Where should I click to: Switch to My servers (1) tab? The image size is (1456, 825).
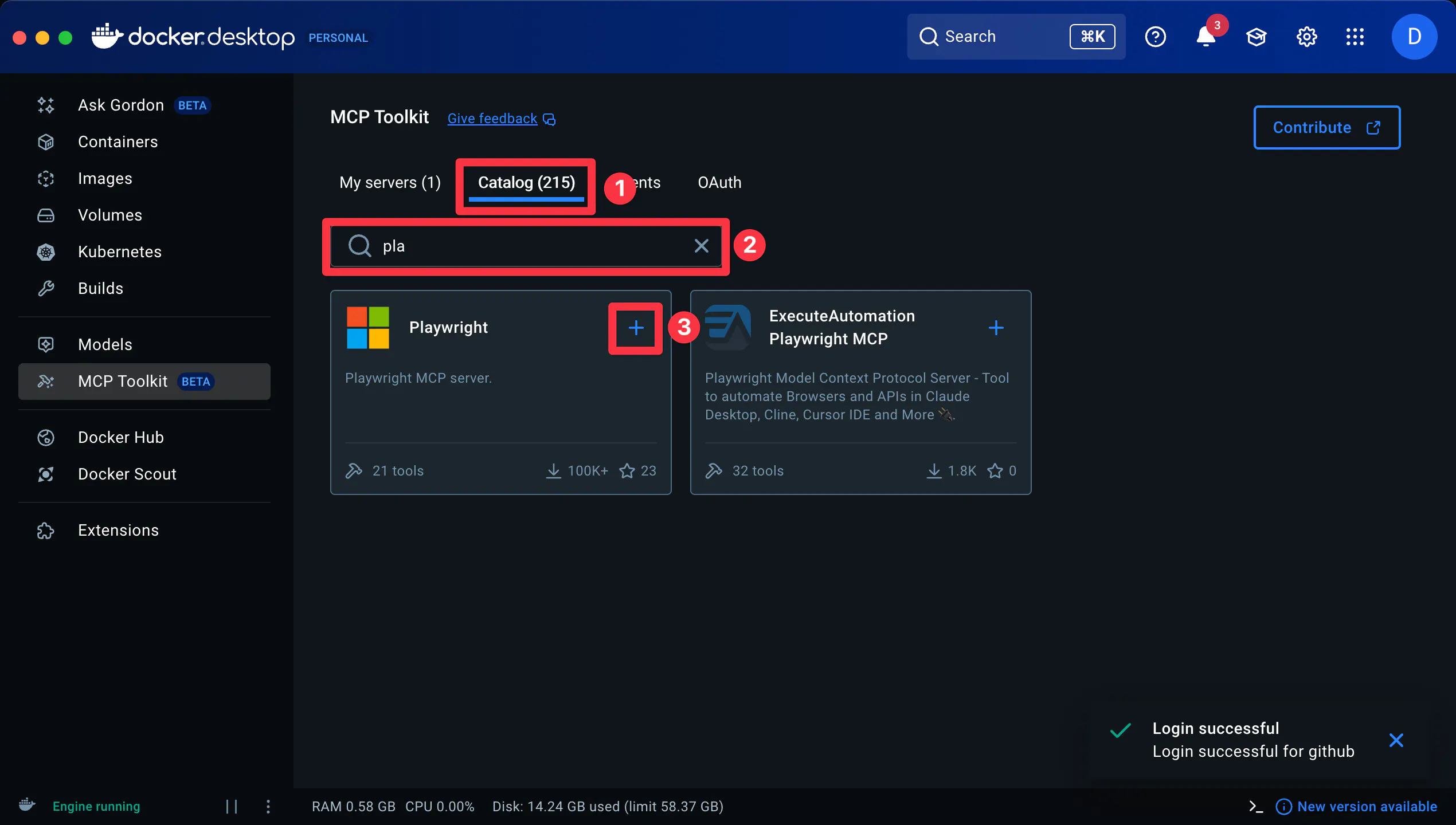point(390,183)
